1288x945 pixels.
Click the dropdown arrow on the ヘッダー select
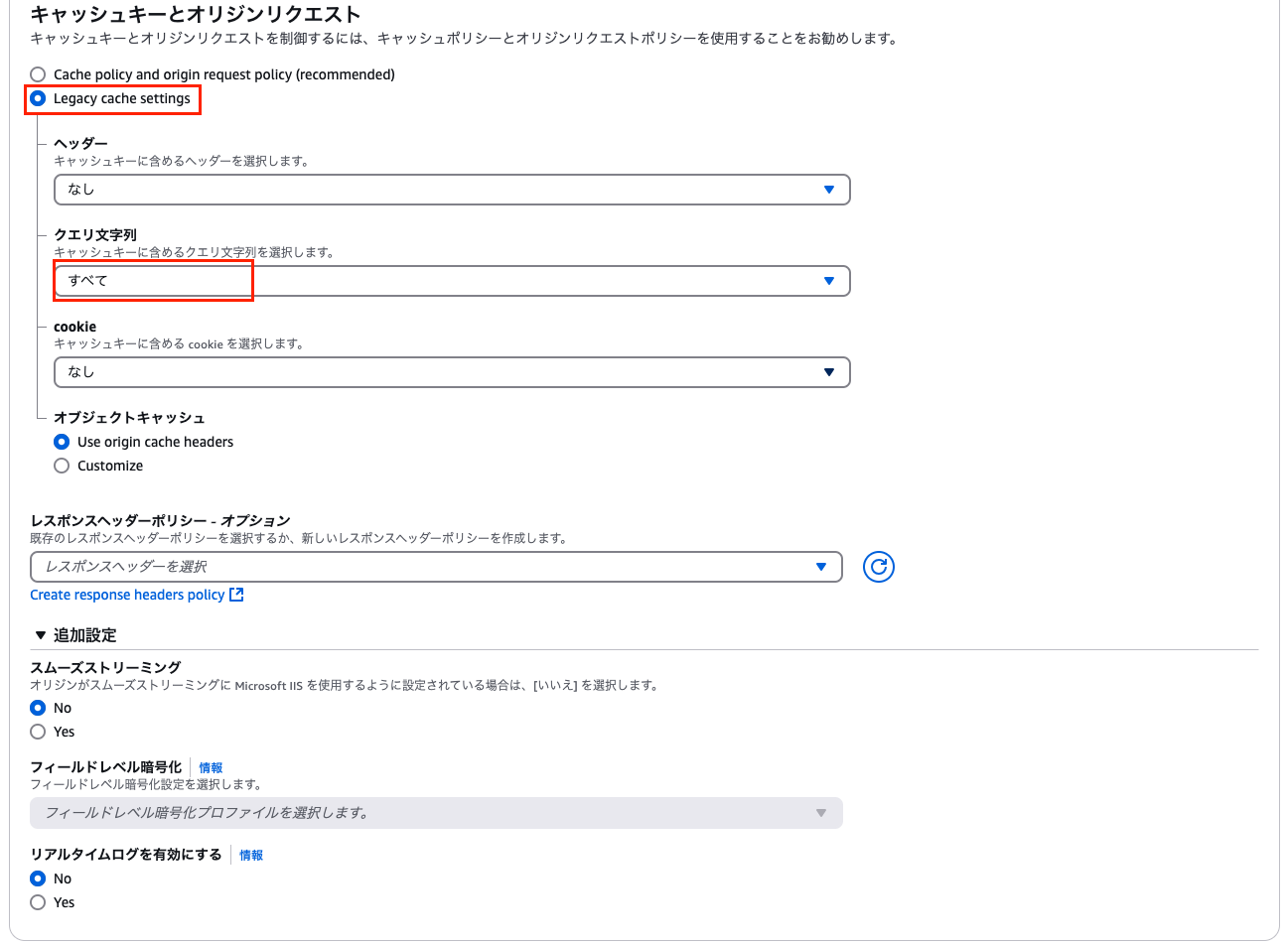tap(830, 190)
